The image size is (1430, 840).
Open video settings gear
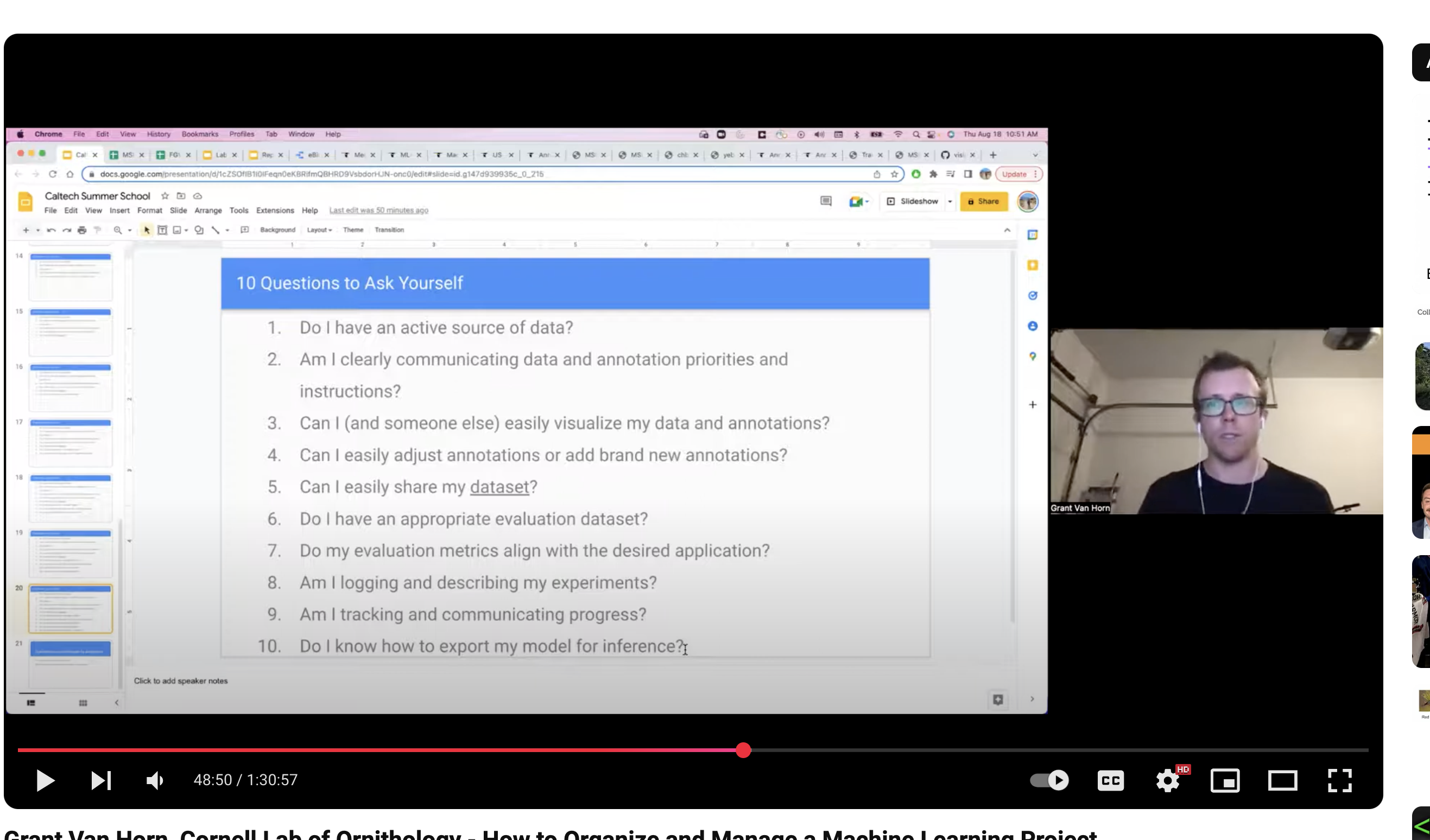1168,780
